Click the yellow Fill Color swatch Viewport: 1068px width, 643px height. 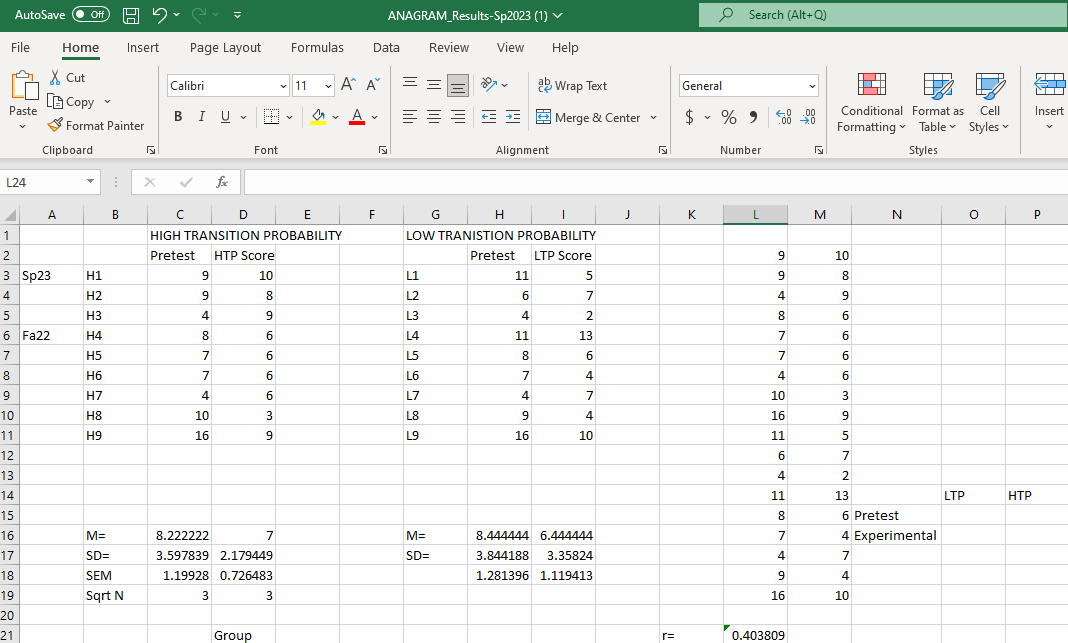(318, 117)
